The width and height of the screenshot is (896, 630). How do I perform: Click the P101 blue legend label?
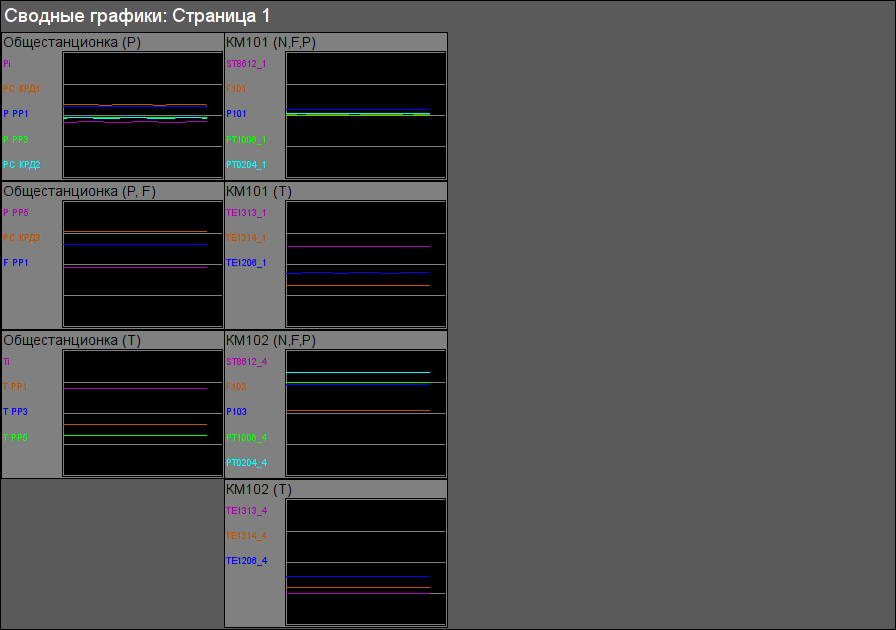[236, 114]
